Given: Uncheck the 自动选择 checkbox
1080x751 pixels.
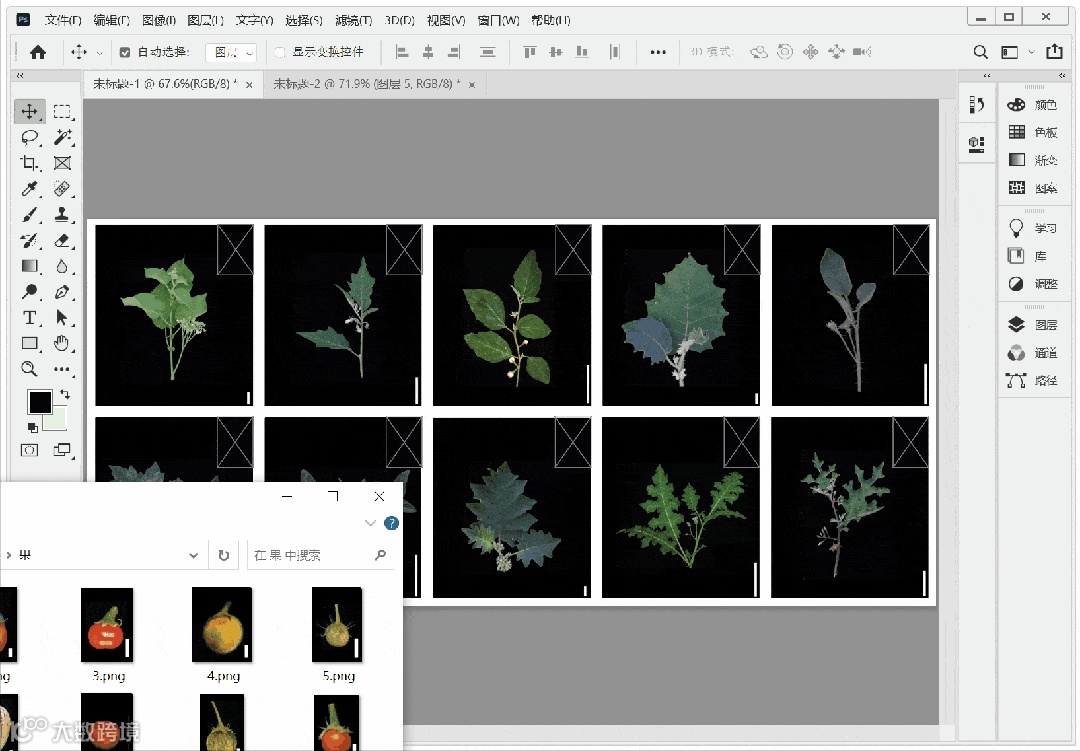Looking at the screenshot, I should point(125,53).
